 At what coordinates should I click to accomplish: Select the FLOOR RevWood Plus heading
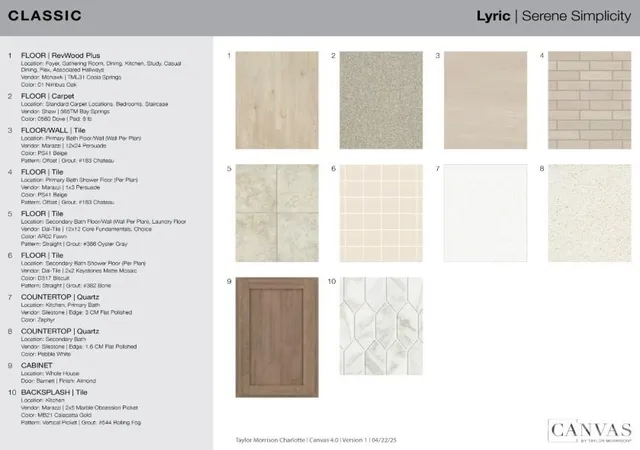coord(60,56)
